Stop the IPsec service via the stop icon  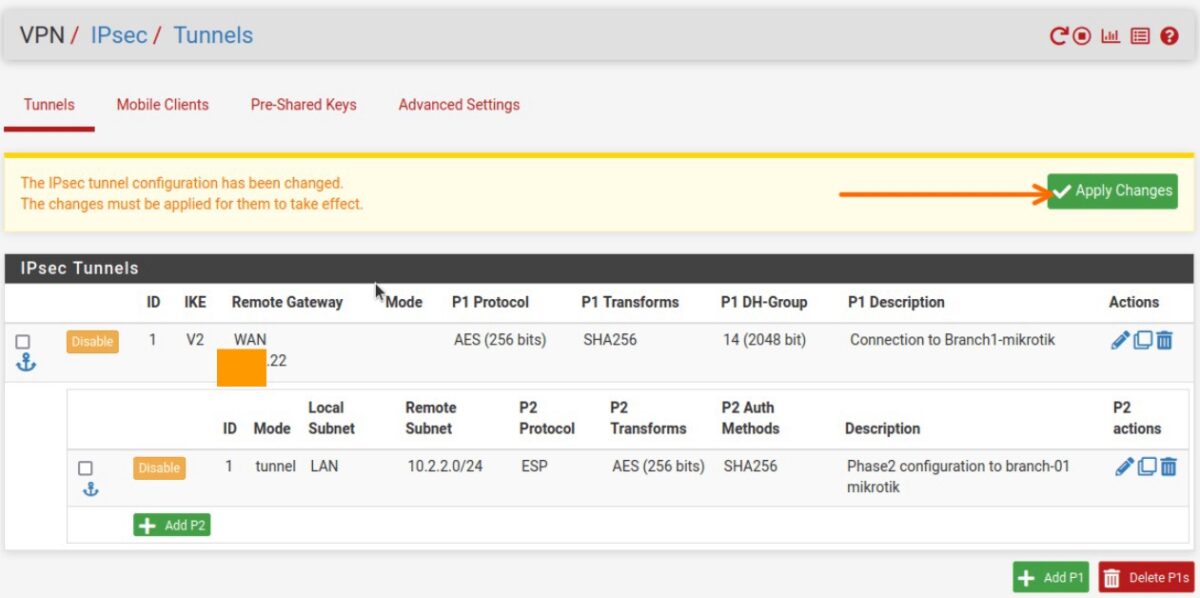(1082, 35)
